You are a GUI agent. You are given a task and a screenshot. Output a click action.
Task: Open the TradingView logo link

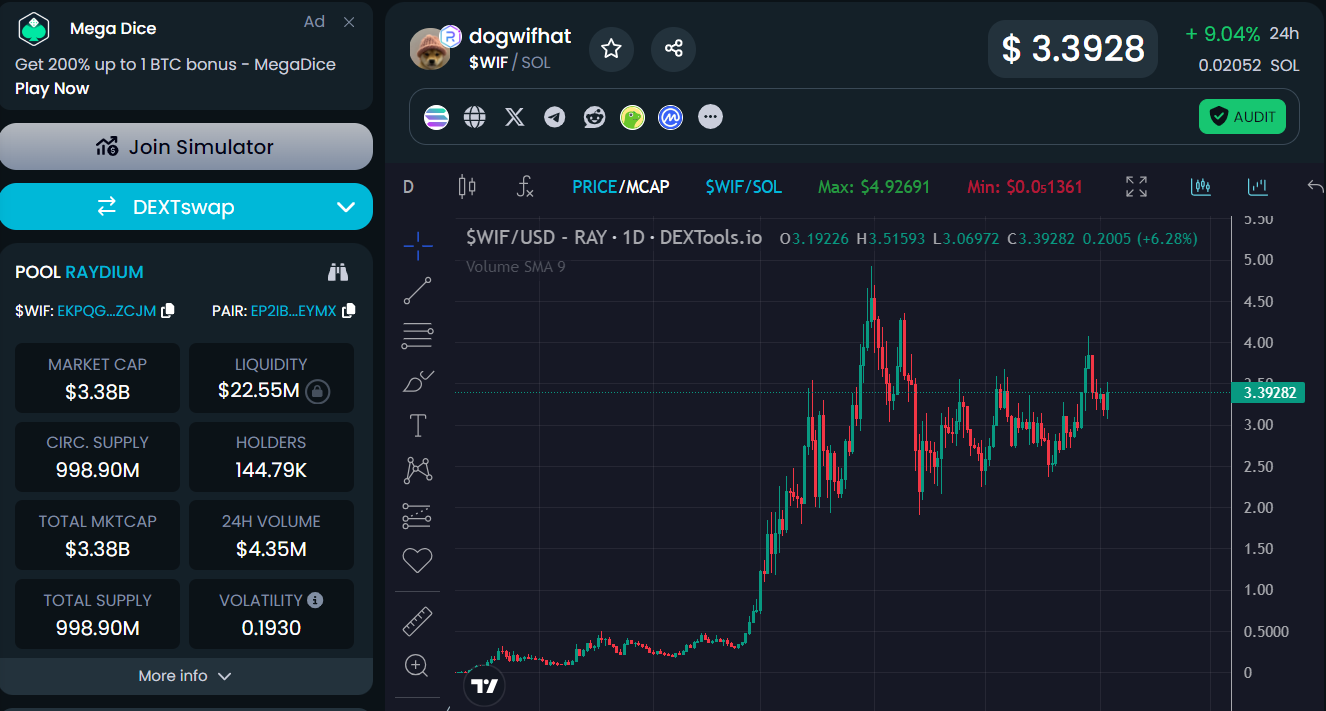click(x=485, y=686)
